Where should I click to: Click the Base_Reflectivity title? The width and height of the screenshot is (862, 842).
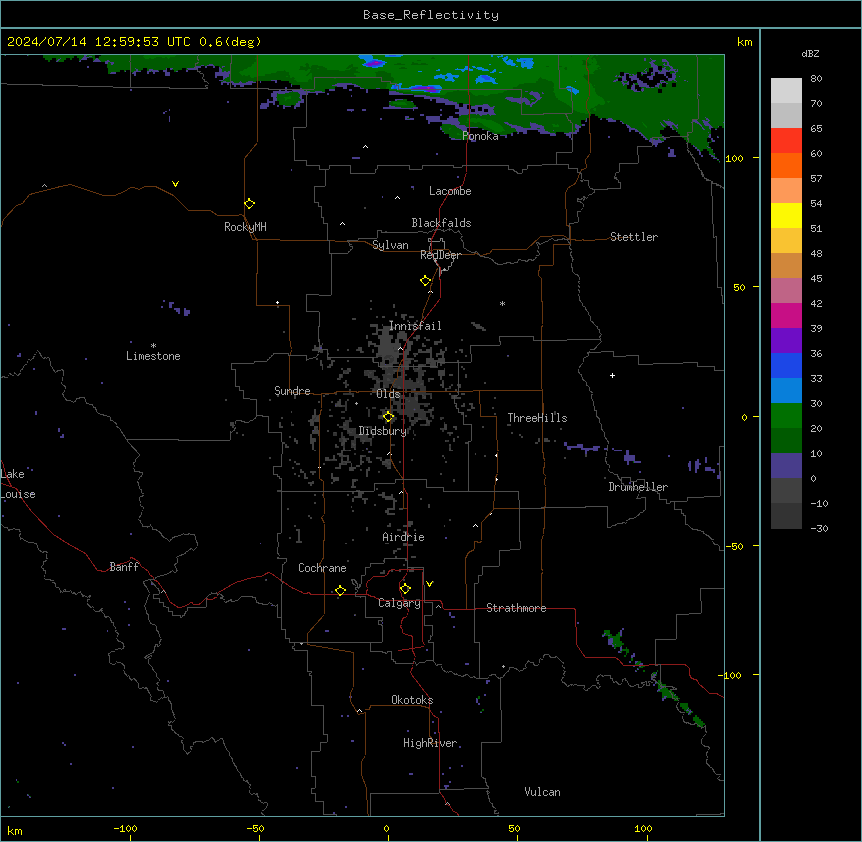(x=431, y=15)
